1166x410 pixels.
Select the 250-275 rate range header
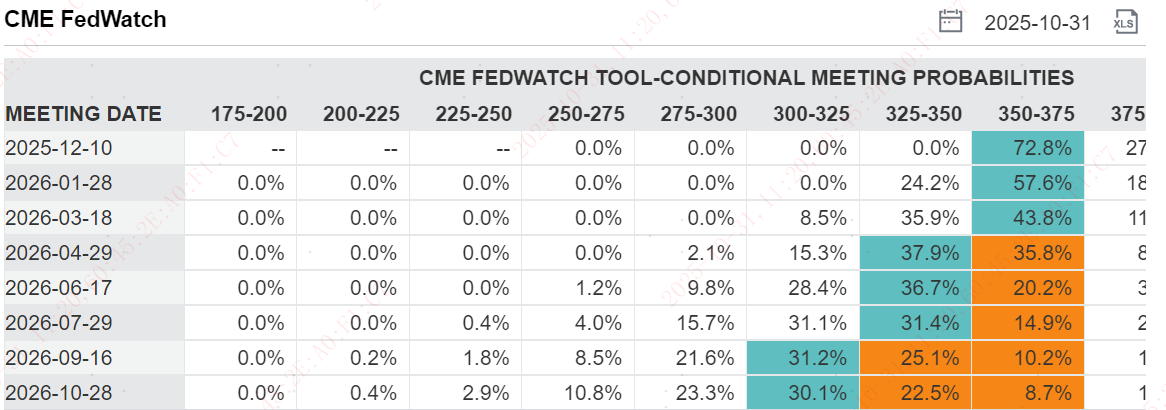point(586,114)
